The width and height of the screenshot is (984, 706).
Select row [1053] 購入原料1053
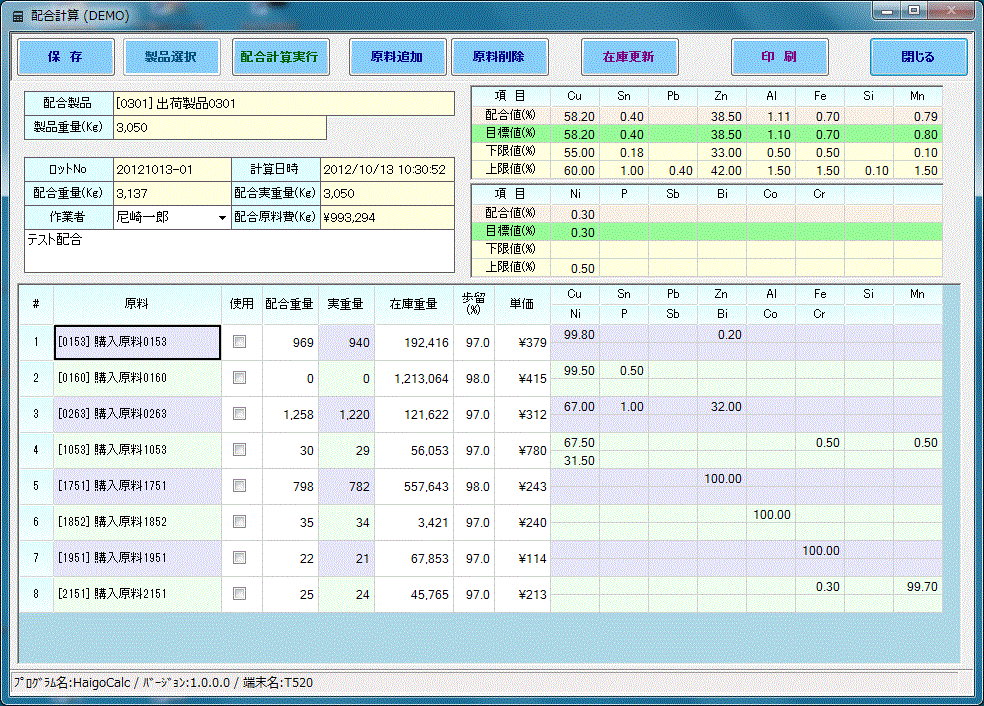(x=137, y=450)
